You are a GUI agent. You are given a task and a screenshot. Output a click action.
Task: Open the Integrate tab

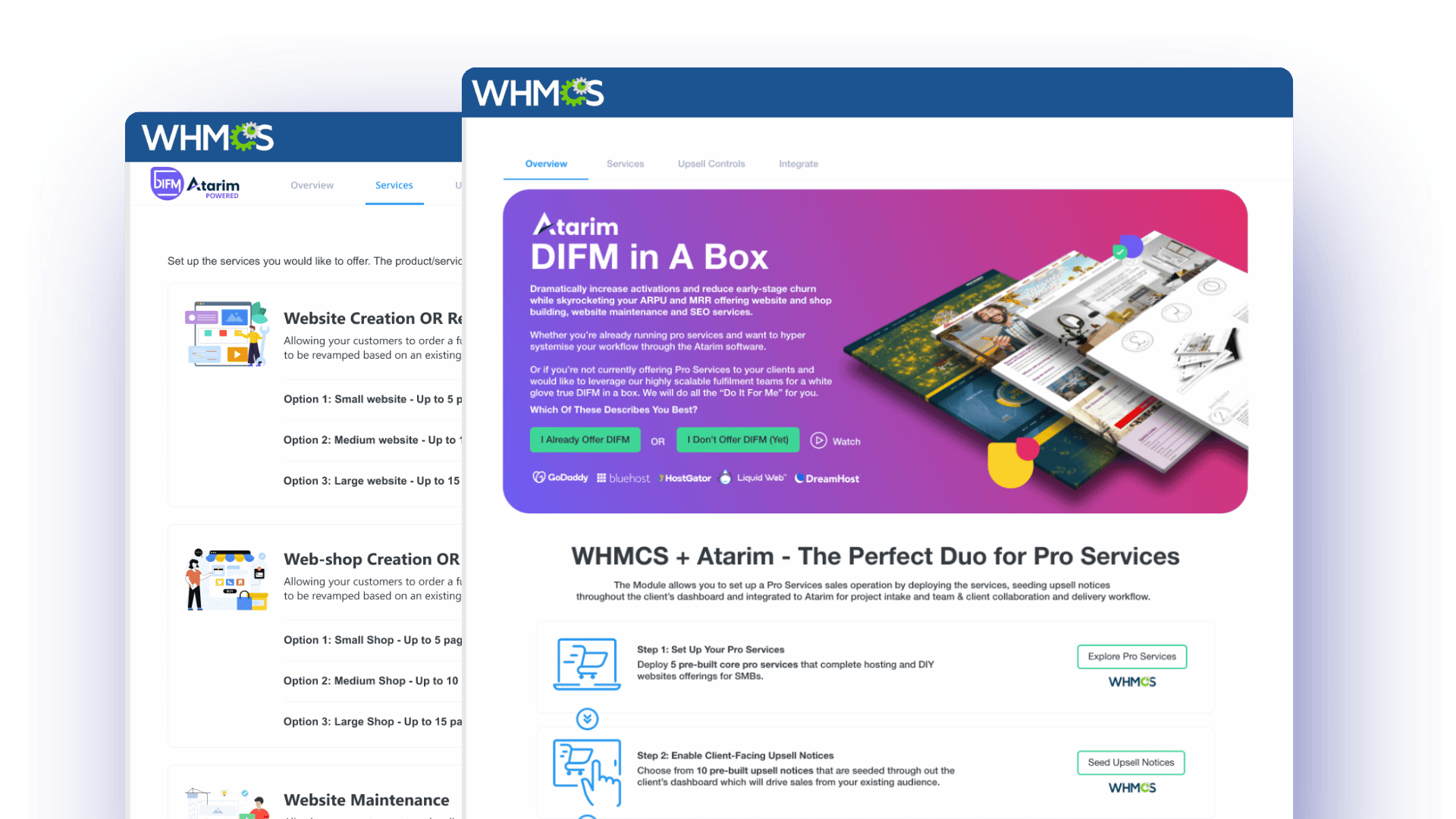point(798,164)
